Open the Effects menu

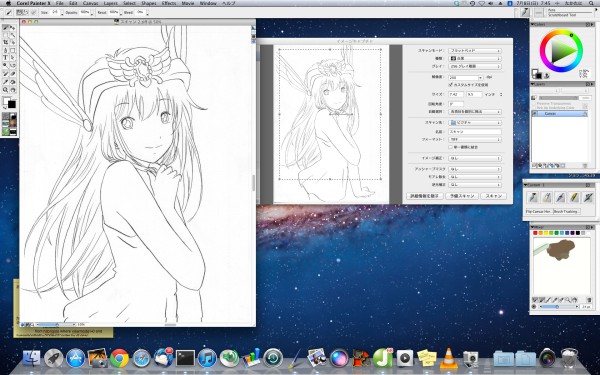[x=169, y=3]
